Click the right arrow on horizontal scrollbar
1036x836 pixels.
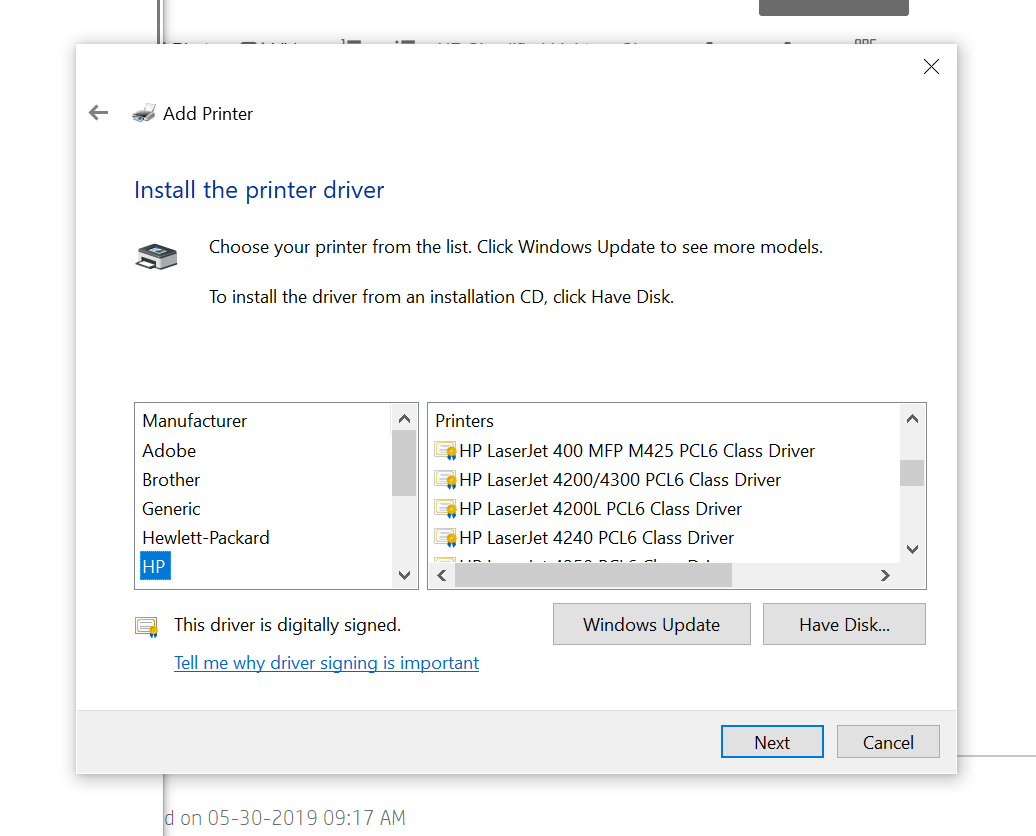885,575
